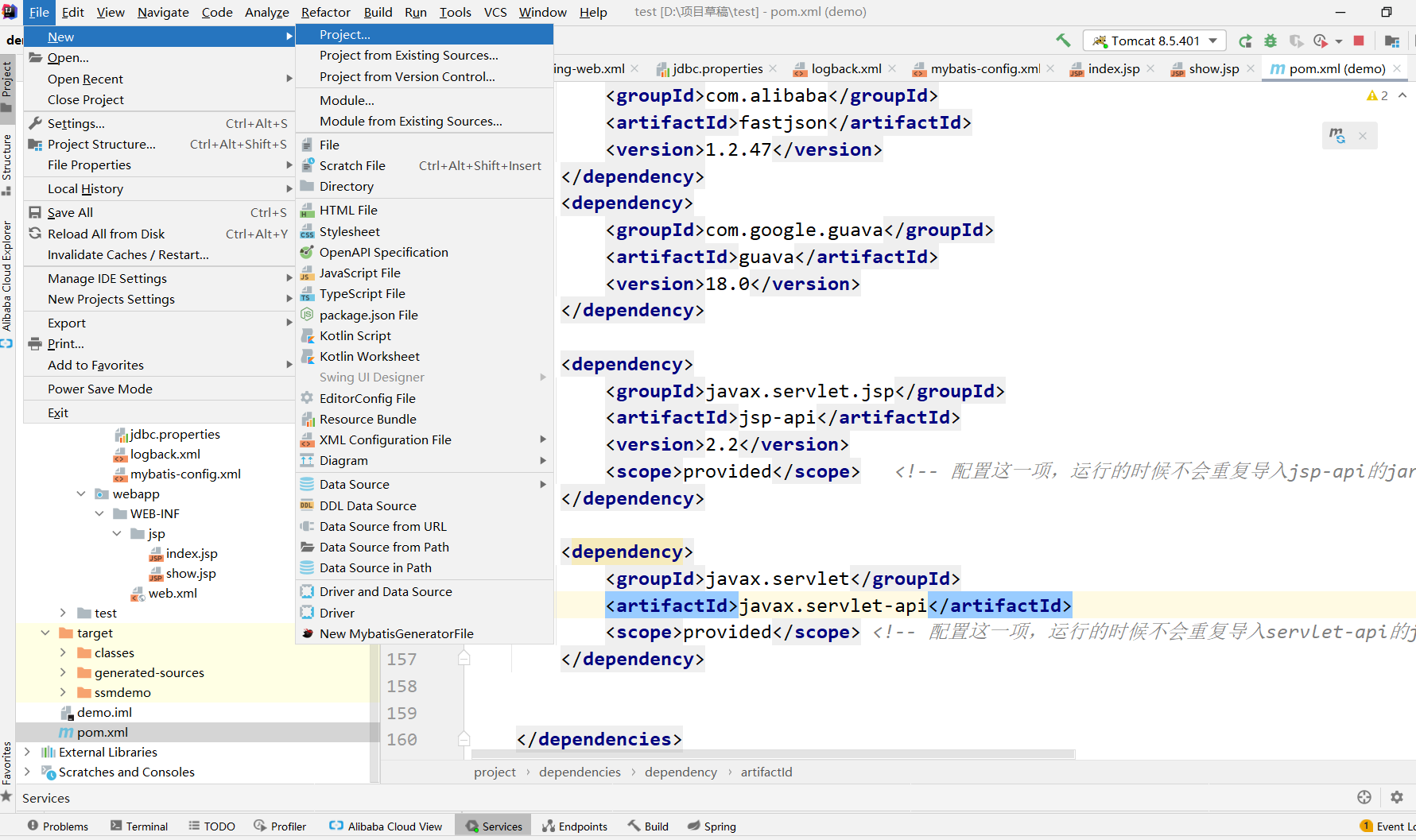Open the Refactor menu in menu bar
The height and width of the screenshot is (840, 1416).
coord(325,12)
